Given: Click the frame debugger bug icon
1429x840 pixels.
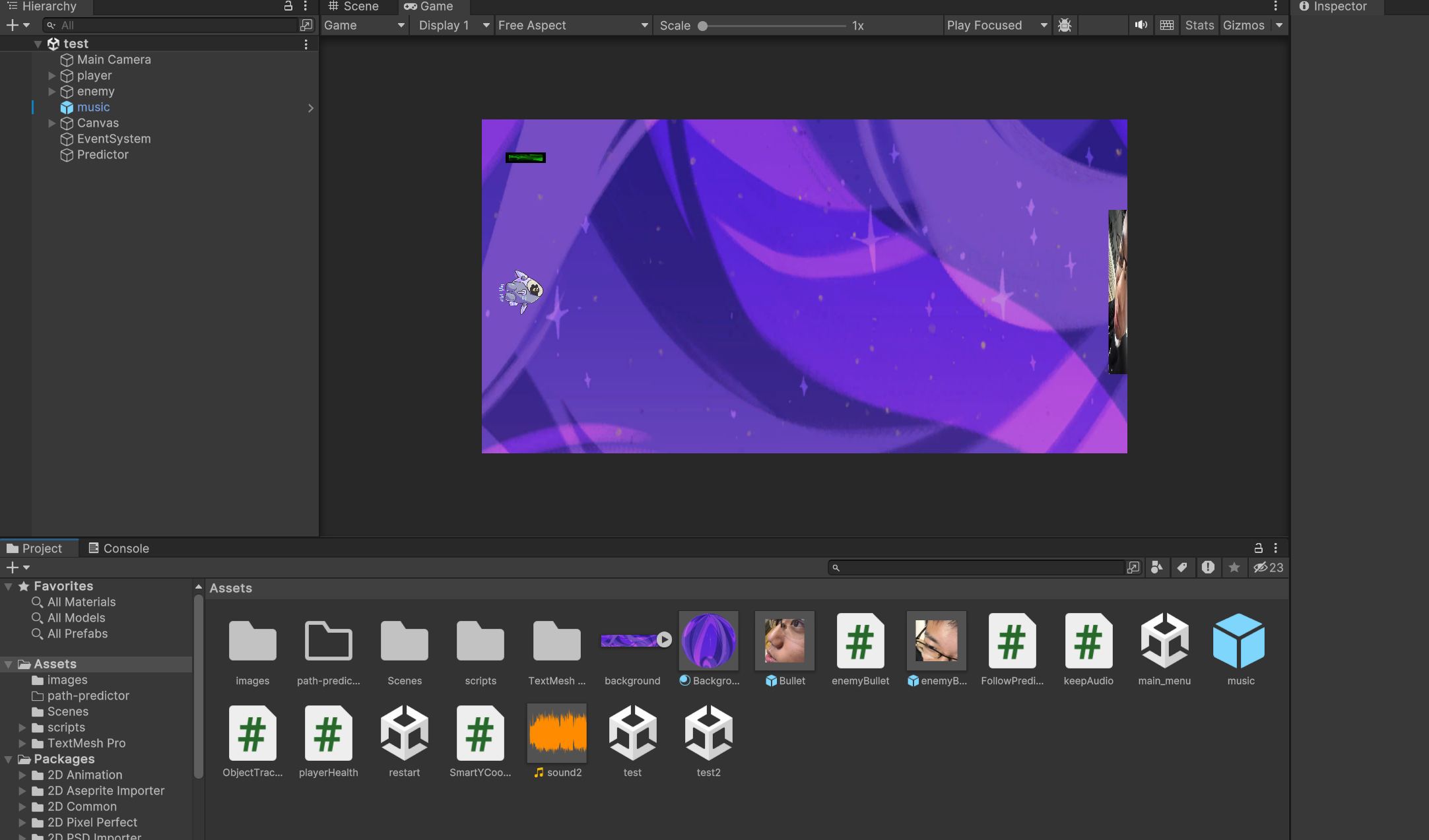Looking at the screenshot, I should 1064,25.
